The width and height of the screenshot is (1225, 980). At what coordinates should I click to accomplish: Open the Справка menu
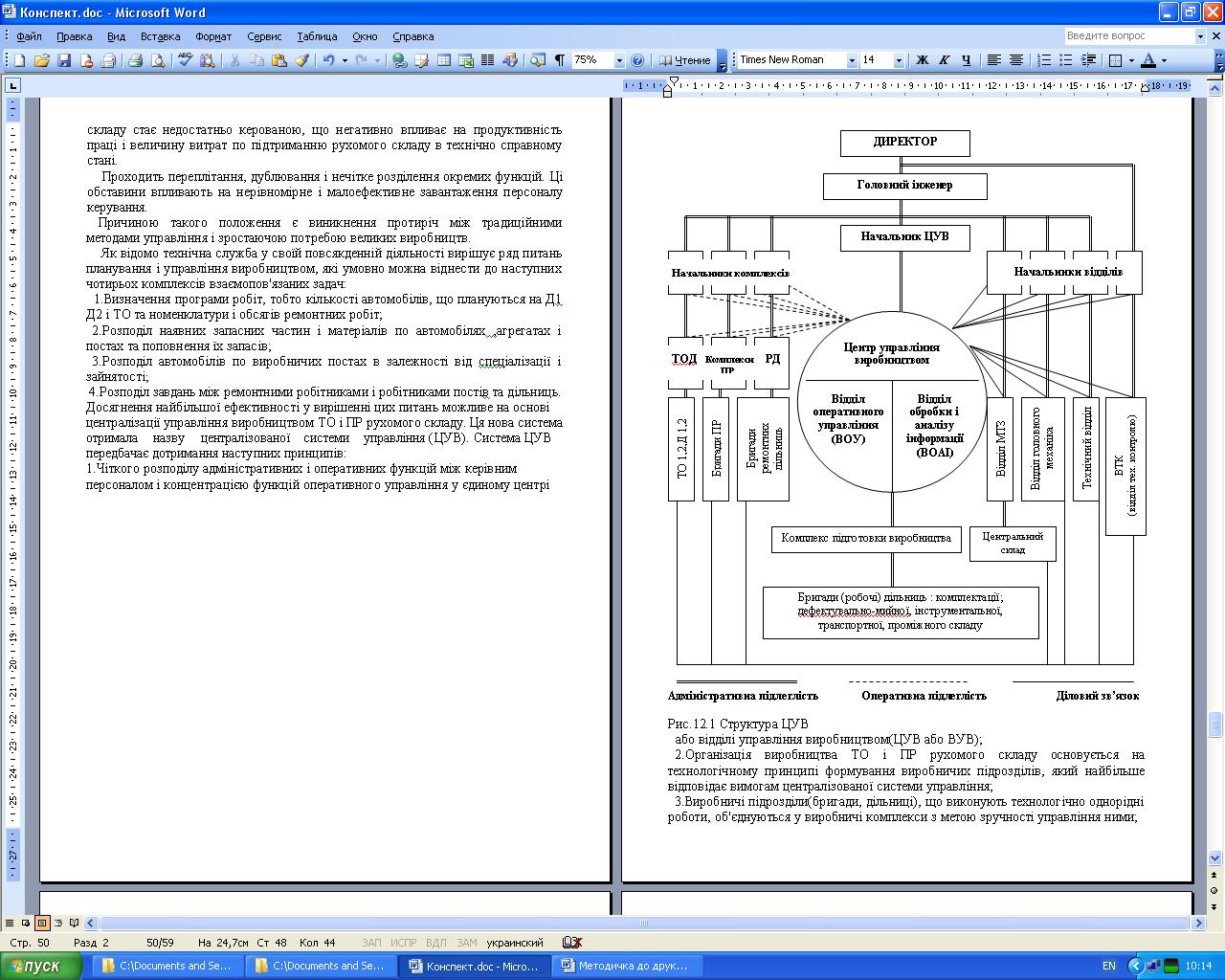point(413,36)
